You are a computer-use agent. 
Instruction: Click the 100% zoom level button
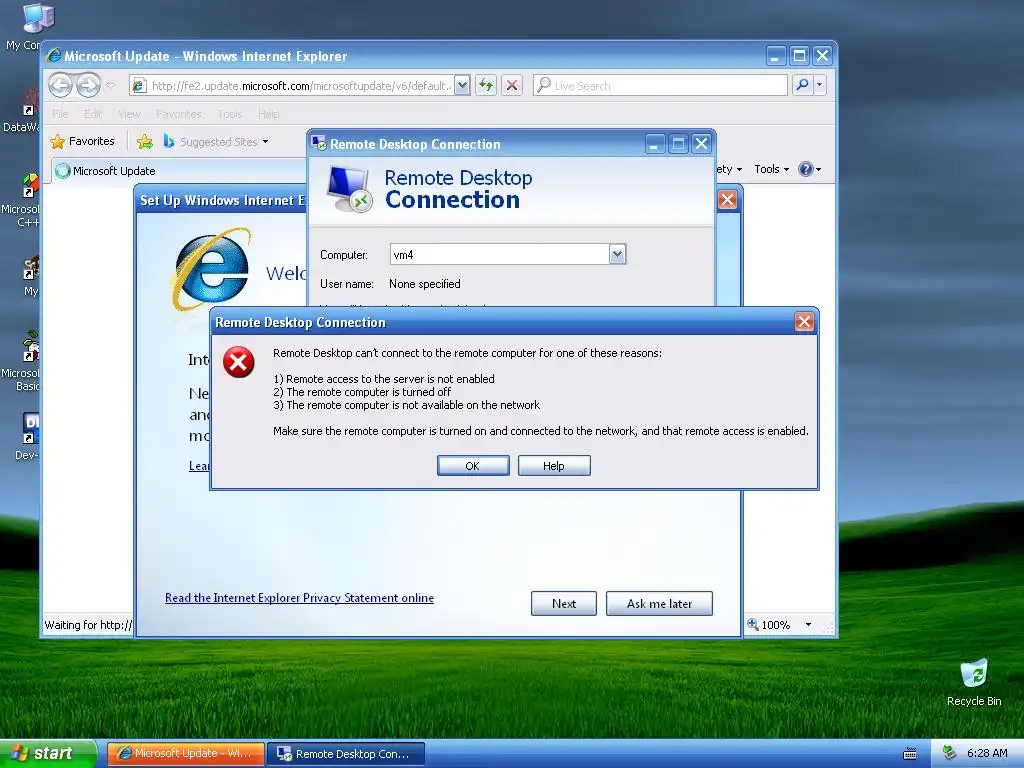point(769,625)
